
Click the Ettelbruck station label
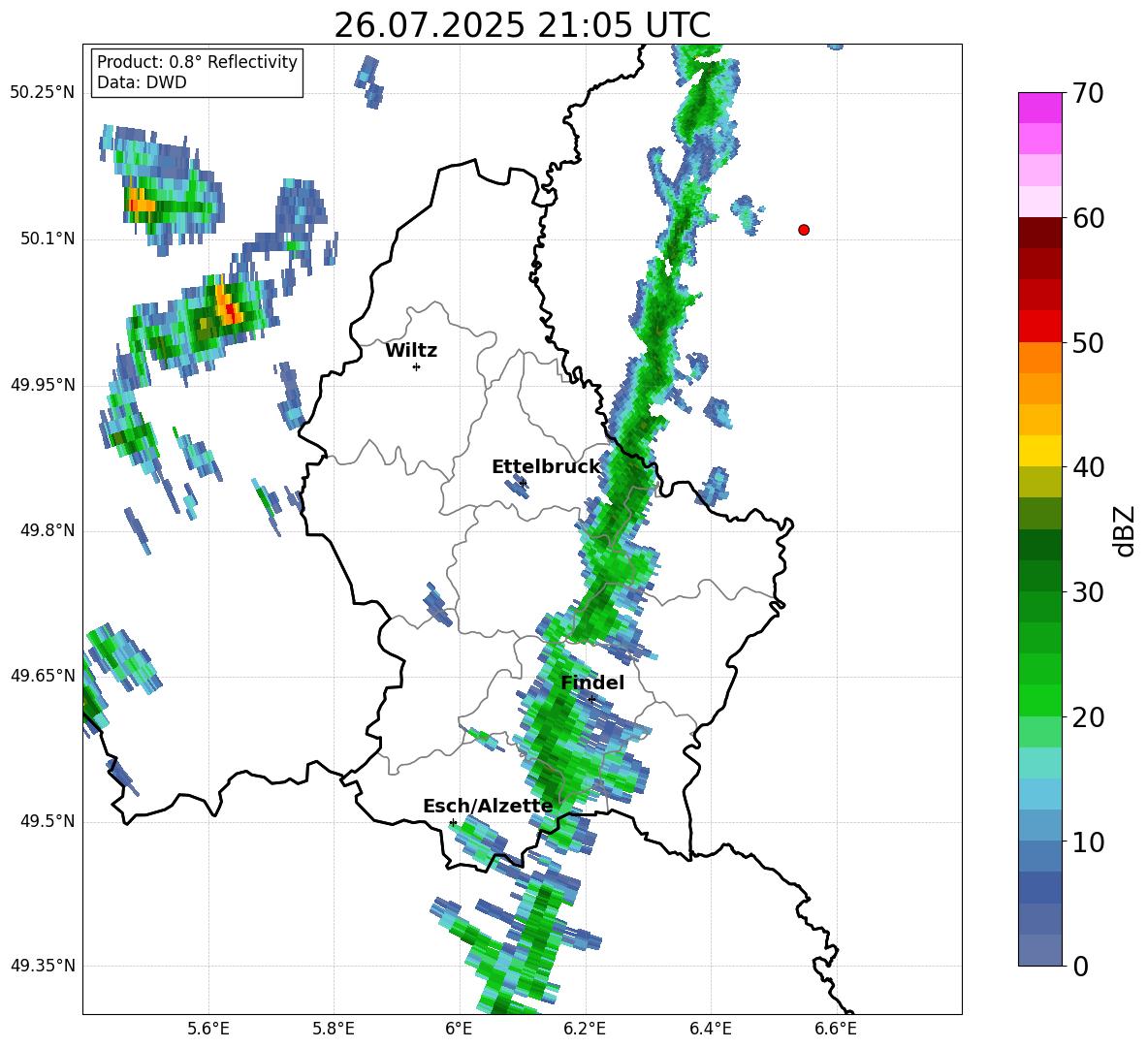(x=546, y=467)
